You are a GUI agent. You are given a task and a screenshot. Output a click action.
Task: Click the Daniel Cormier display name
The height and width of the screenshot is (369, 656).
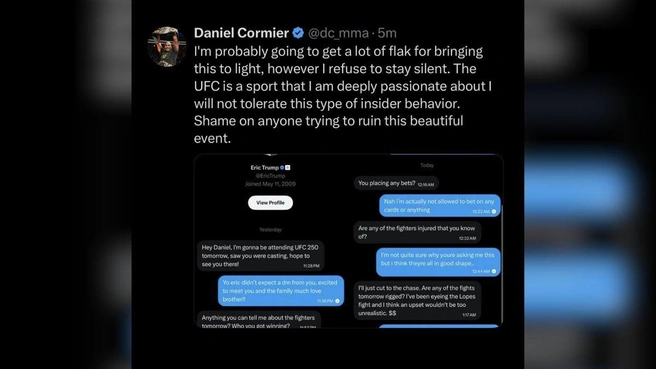[241, 33]
